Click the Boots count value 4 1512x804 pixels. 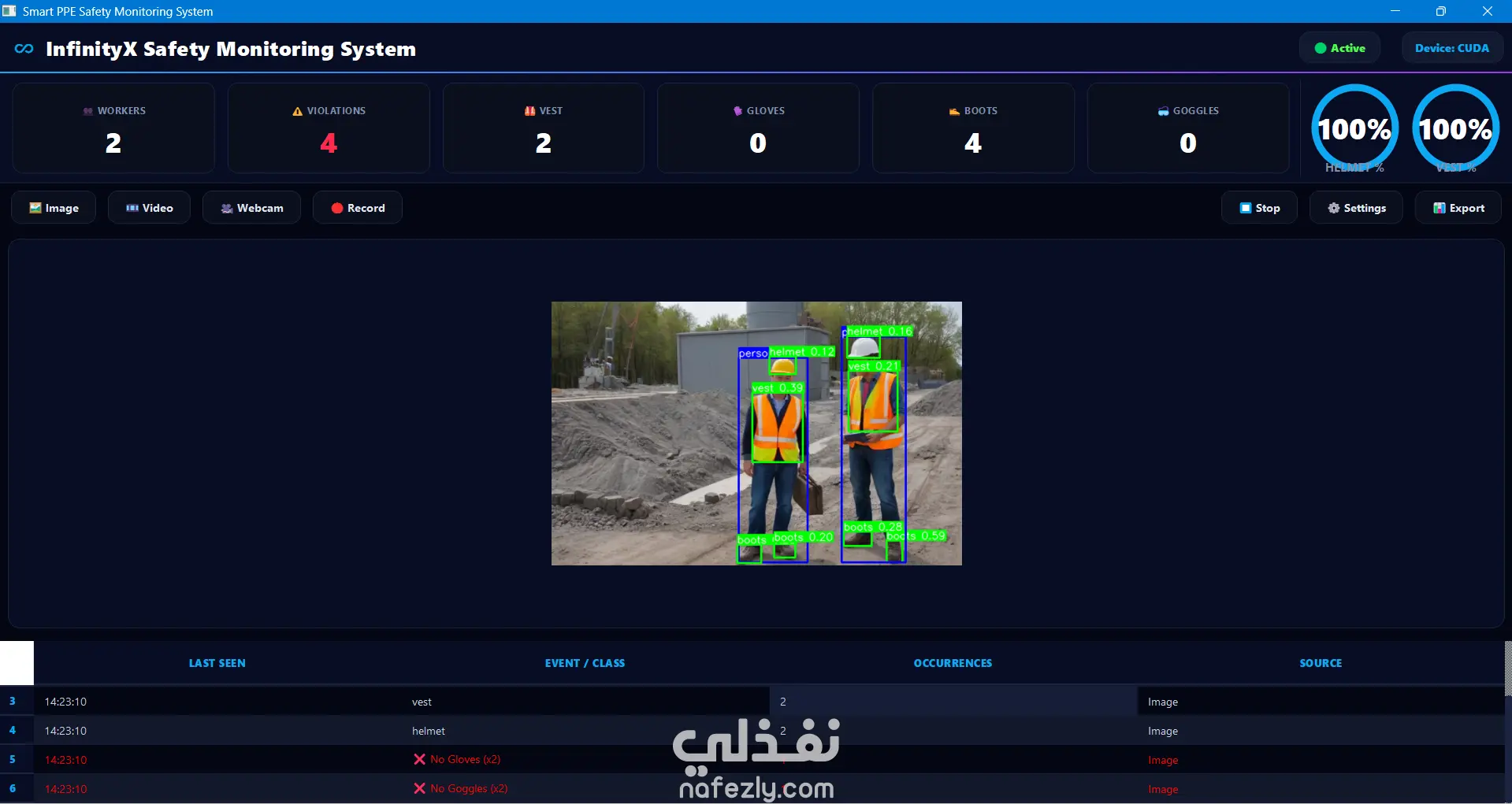pyautogui.click(x=973, y=143)
